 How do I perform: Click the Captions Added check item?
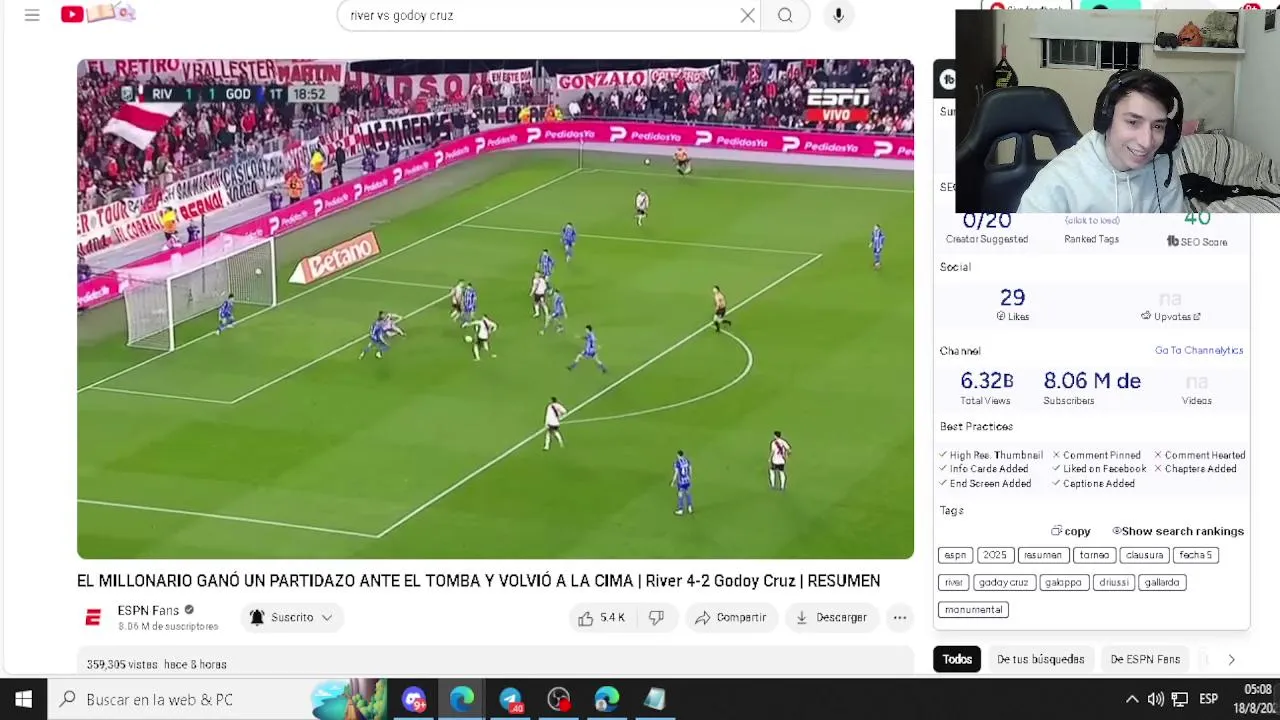click(x=1094, y=484)
